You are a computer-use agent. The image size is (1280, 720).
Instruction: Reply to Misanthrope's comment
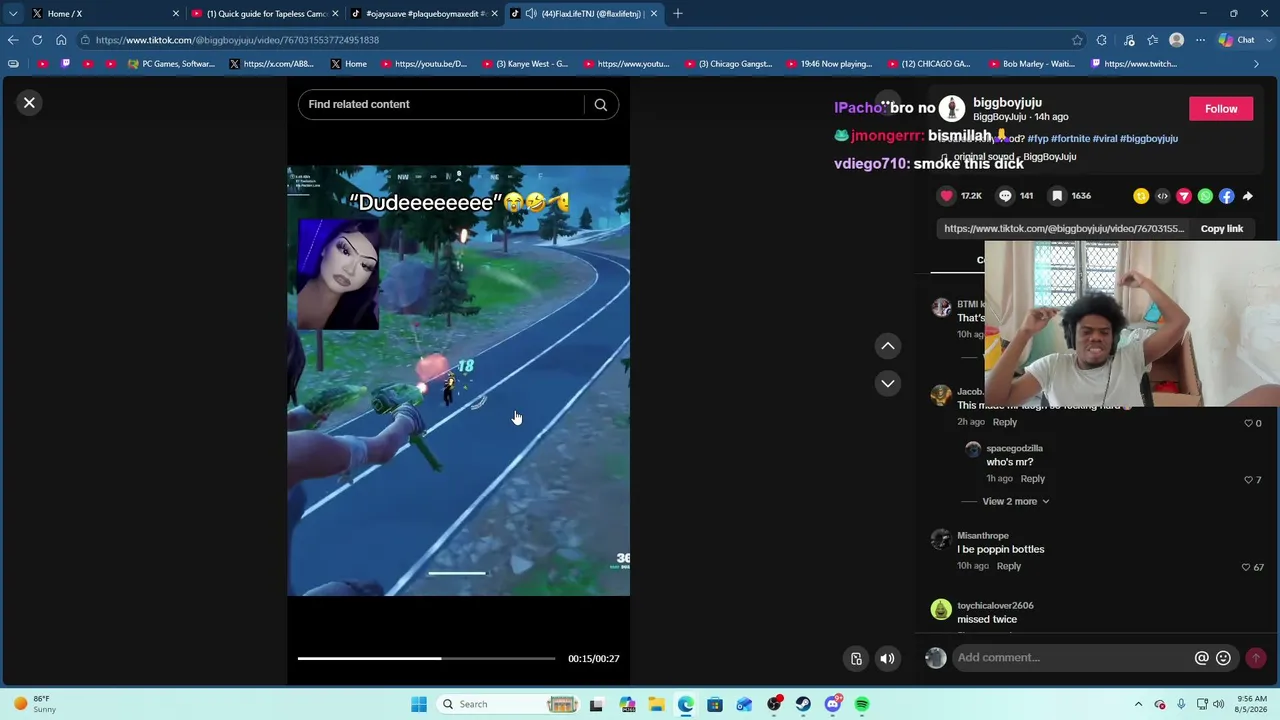(x=1008, y=566)
